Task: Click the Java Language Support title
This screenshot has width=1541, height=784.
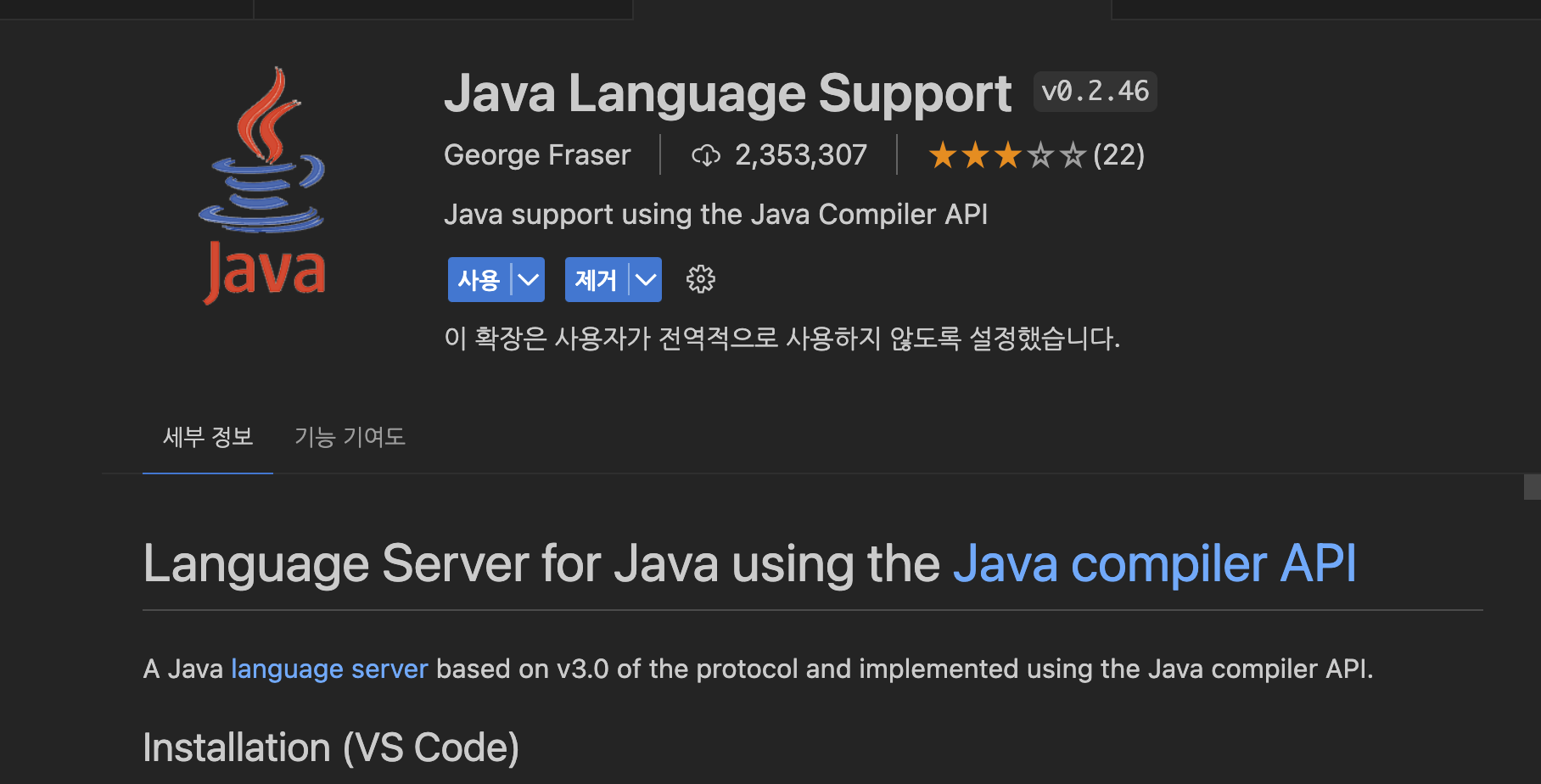Action: (x=727, y=93)
